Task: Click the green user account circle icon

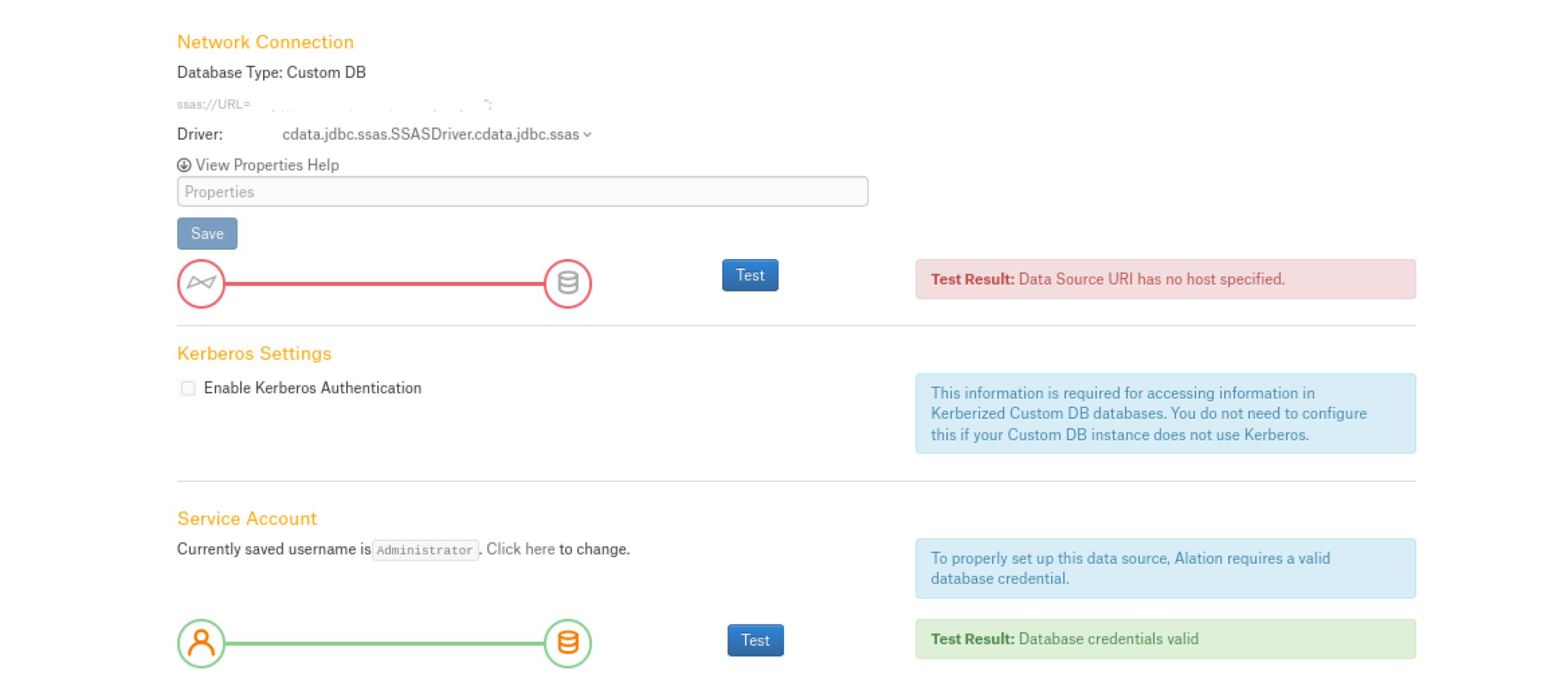Action: 201,643
